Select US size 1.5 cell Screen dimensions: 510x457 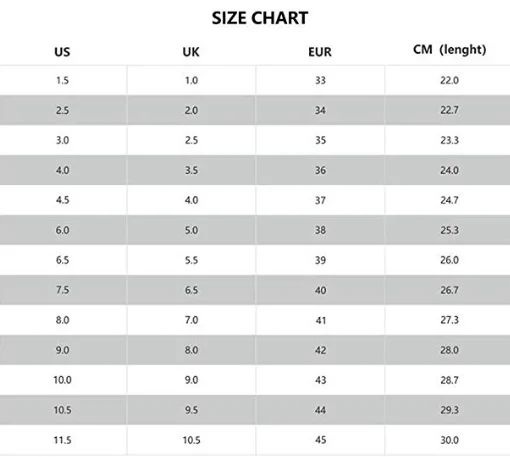pyautogui.click(x=62, y=80)
